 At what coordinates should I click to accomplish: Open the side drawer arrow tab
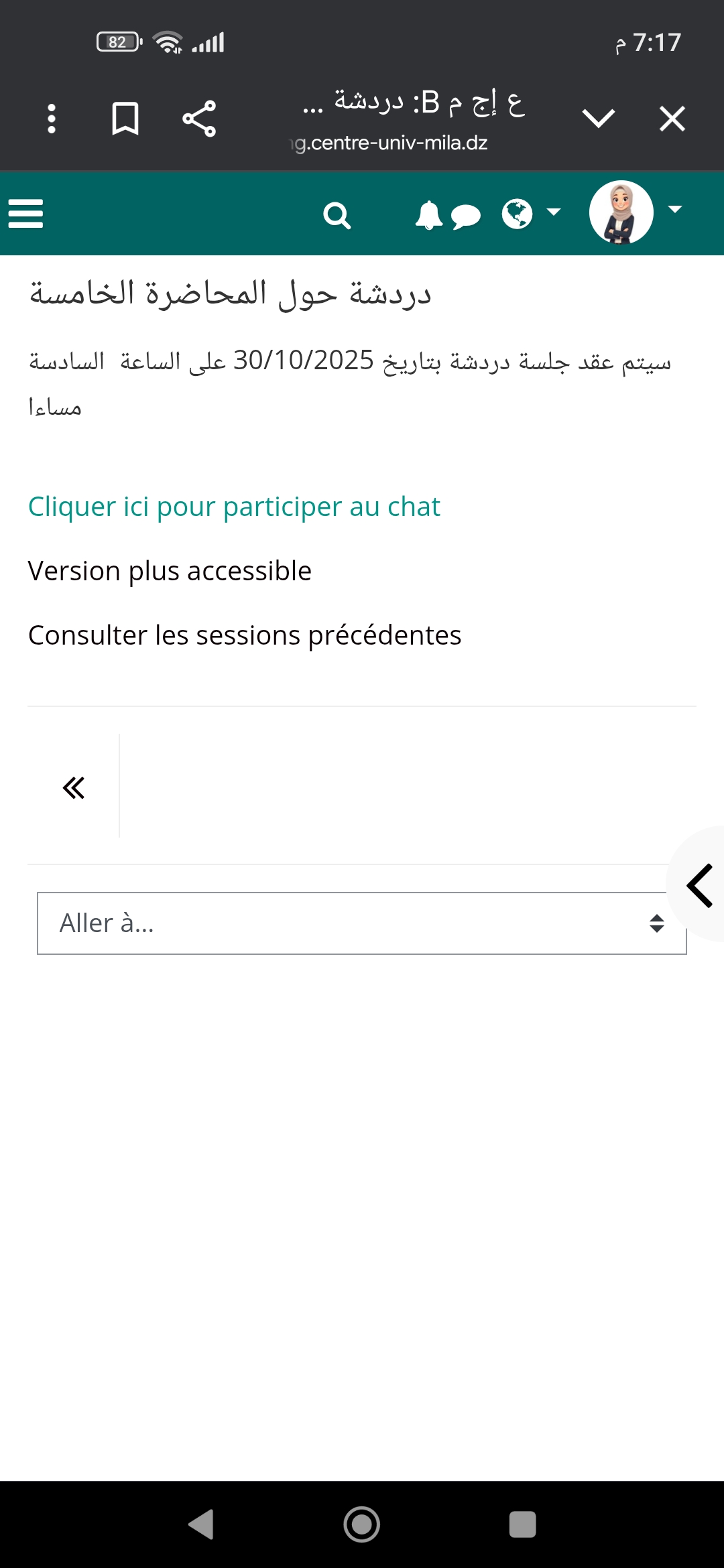coord(700,885)
